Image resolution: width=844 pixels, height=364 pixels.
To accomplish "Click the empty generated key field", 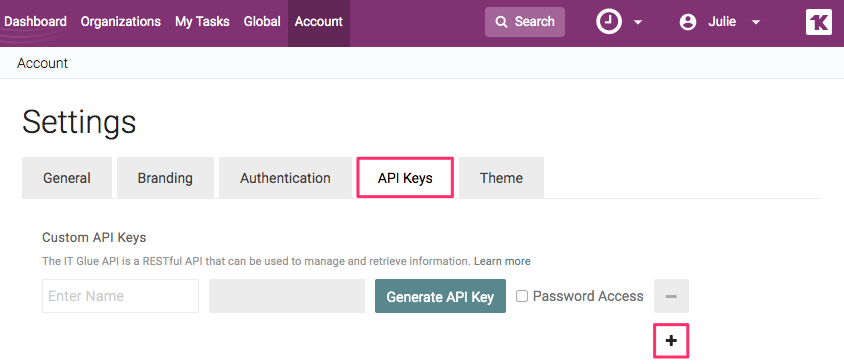I will 287,296.
